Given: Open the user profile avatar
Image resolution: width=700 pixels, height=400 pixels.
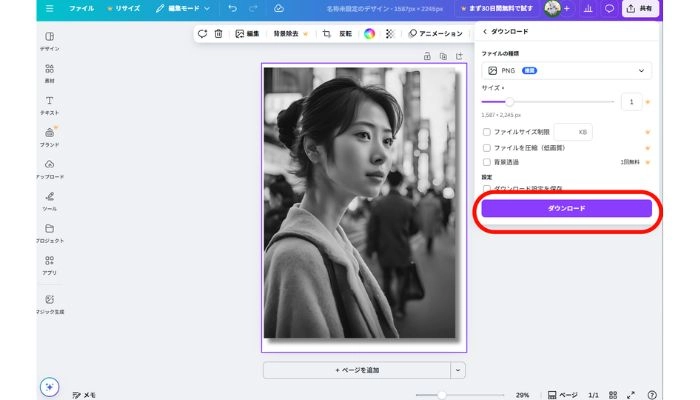Looking at the screenshot, I should point(552,8).
